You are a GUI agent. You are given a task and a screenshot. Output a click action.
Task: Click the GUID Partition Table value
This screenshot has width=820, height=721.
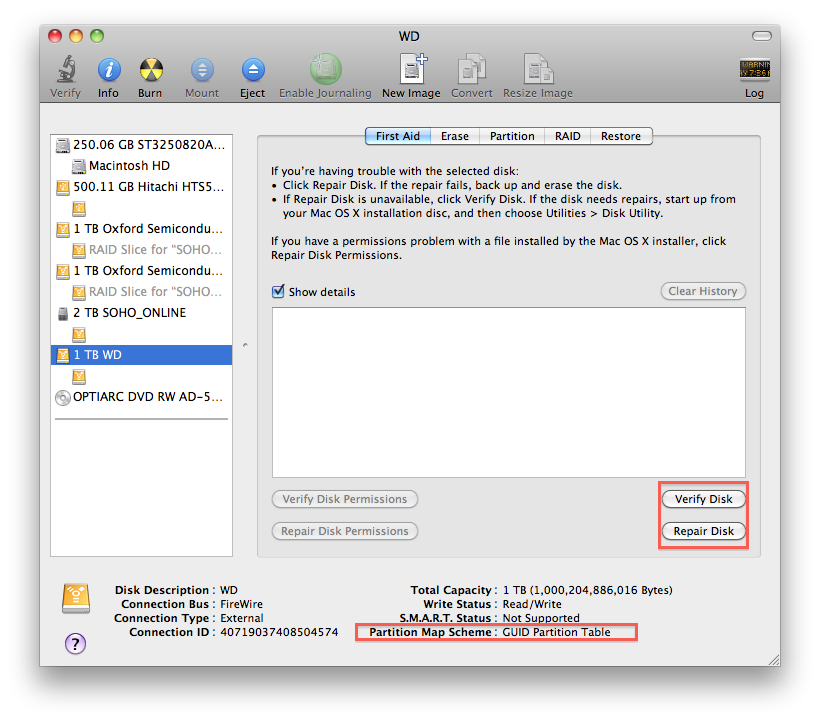pos(556,632)
